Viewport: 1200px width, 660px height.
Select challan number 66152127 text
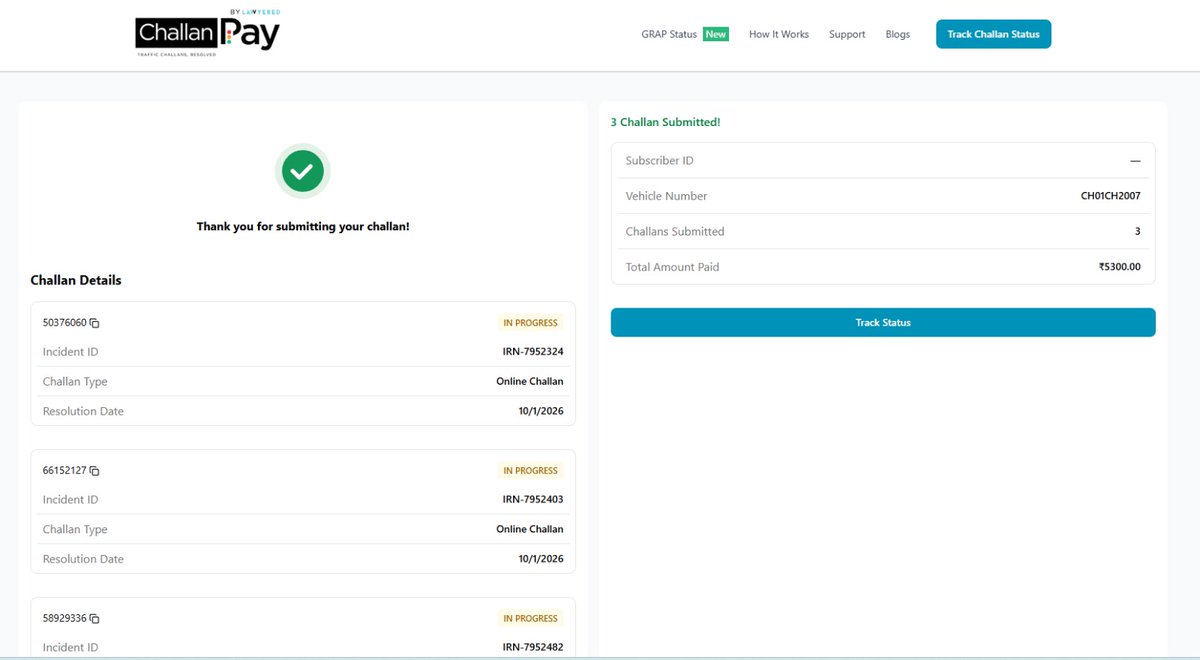point(65,471)
